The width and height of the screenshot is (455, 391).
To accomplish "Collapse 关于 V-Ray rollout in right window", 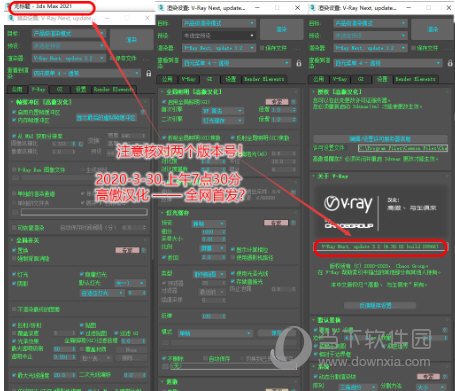I will pyautogui.click(x=313, y=176).
